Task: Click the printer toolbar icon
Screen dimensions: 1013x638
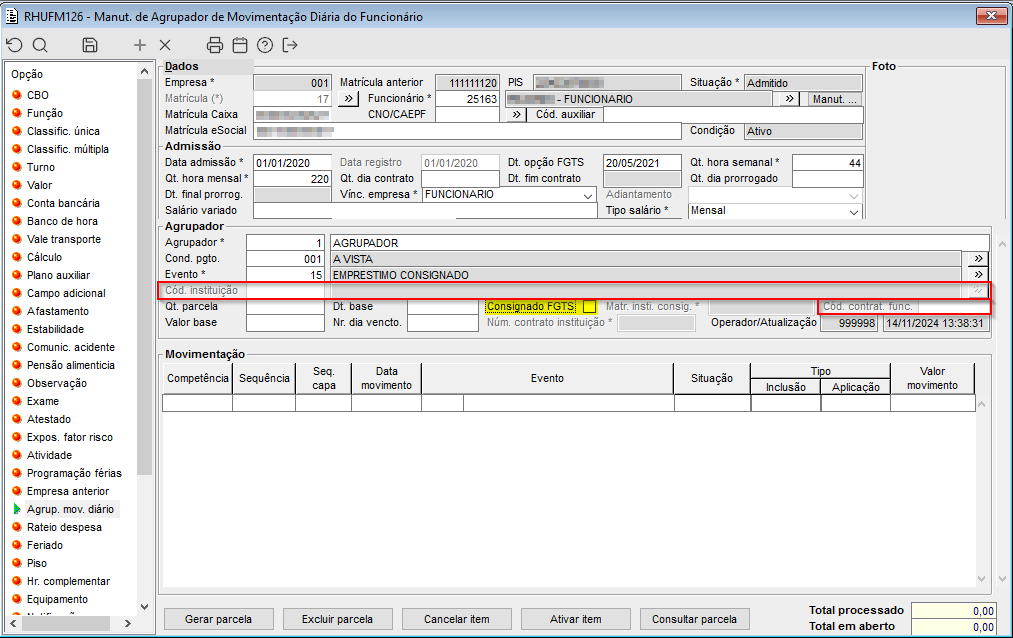Action: 214,45
